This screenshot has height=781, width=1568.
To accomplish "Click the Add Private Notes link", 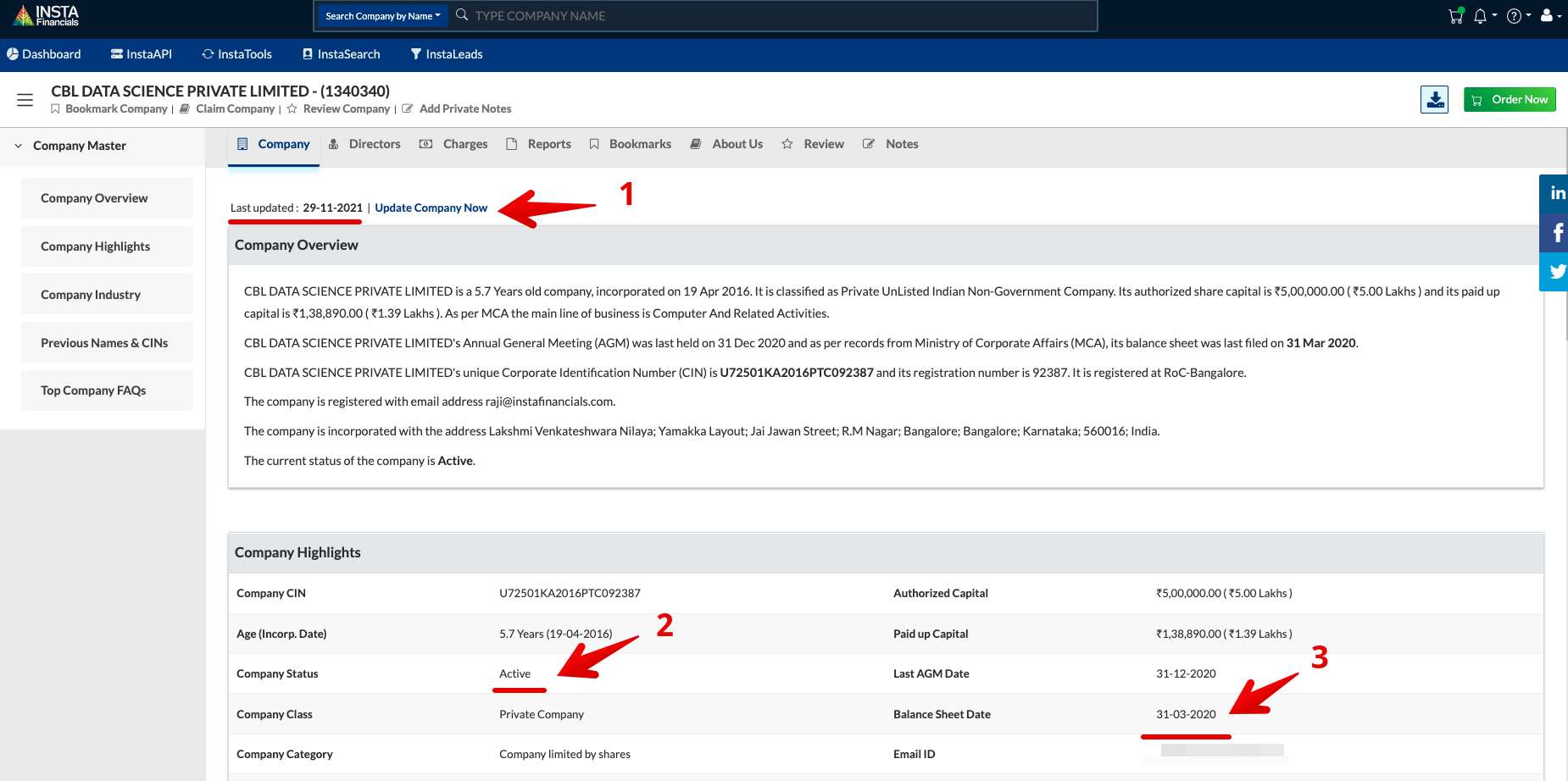I will click(465, 108).
